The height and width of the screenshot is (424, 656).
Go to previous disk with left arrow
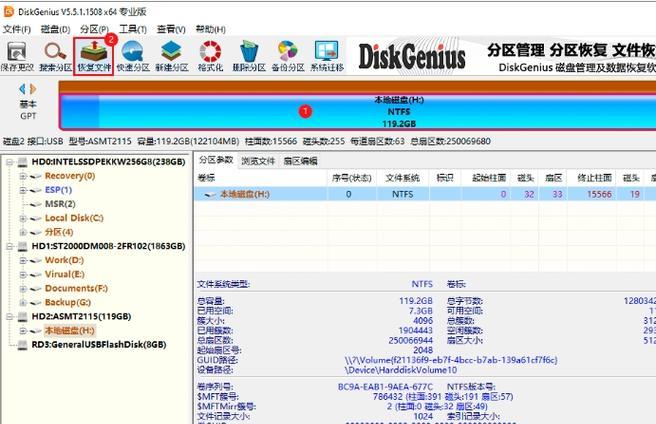click(23, 89)
